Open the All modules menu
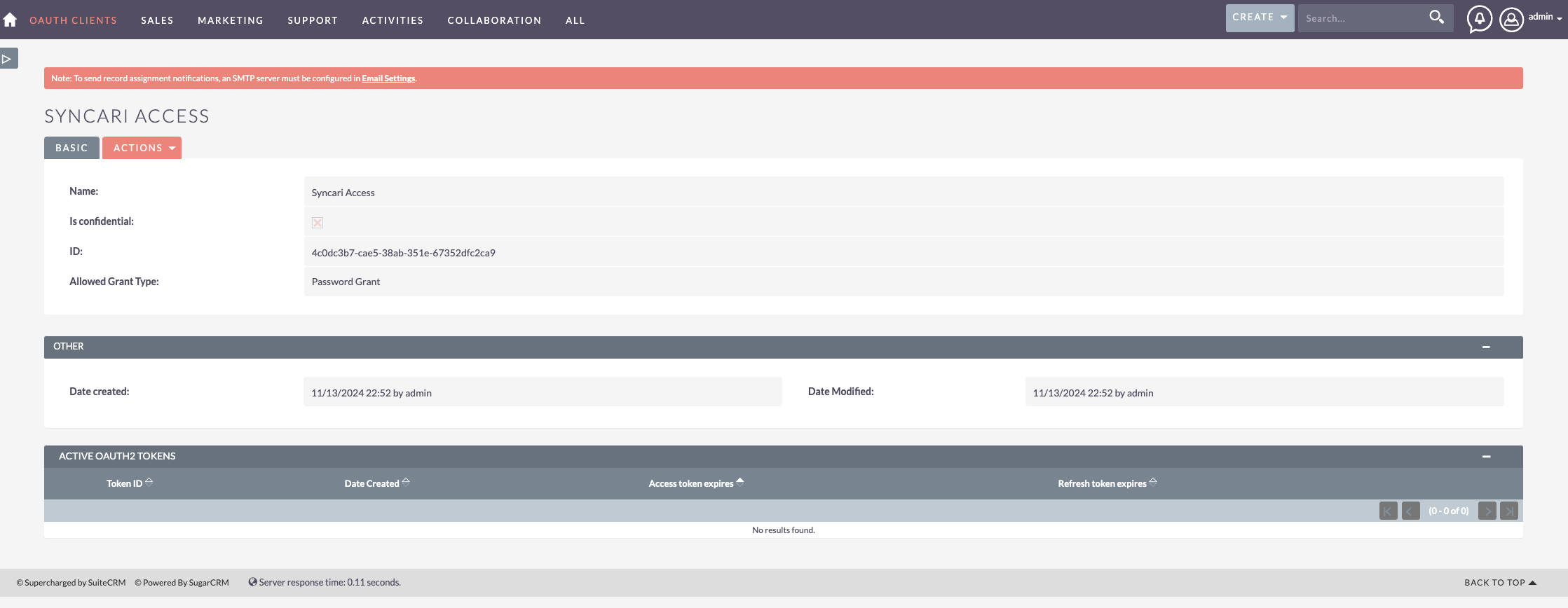1568x608 pixels. click(575, 20)
